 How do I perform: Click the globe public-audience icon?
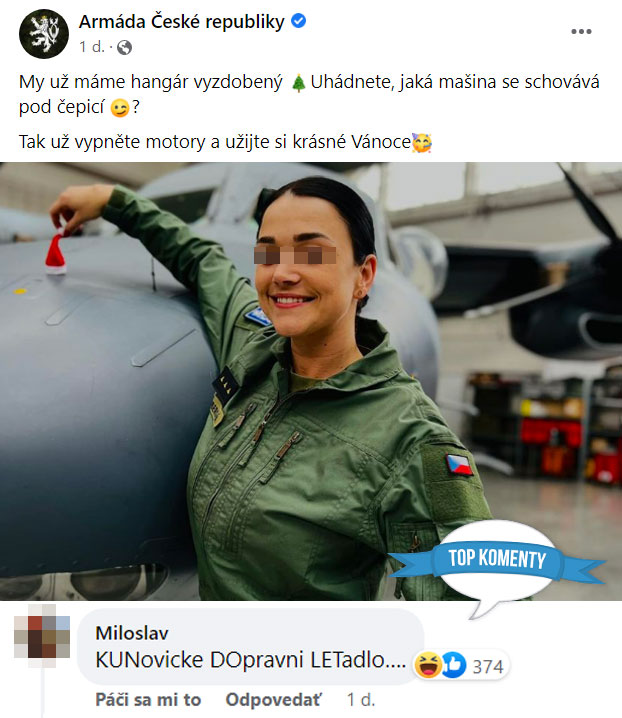pos(124,47)
